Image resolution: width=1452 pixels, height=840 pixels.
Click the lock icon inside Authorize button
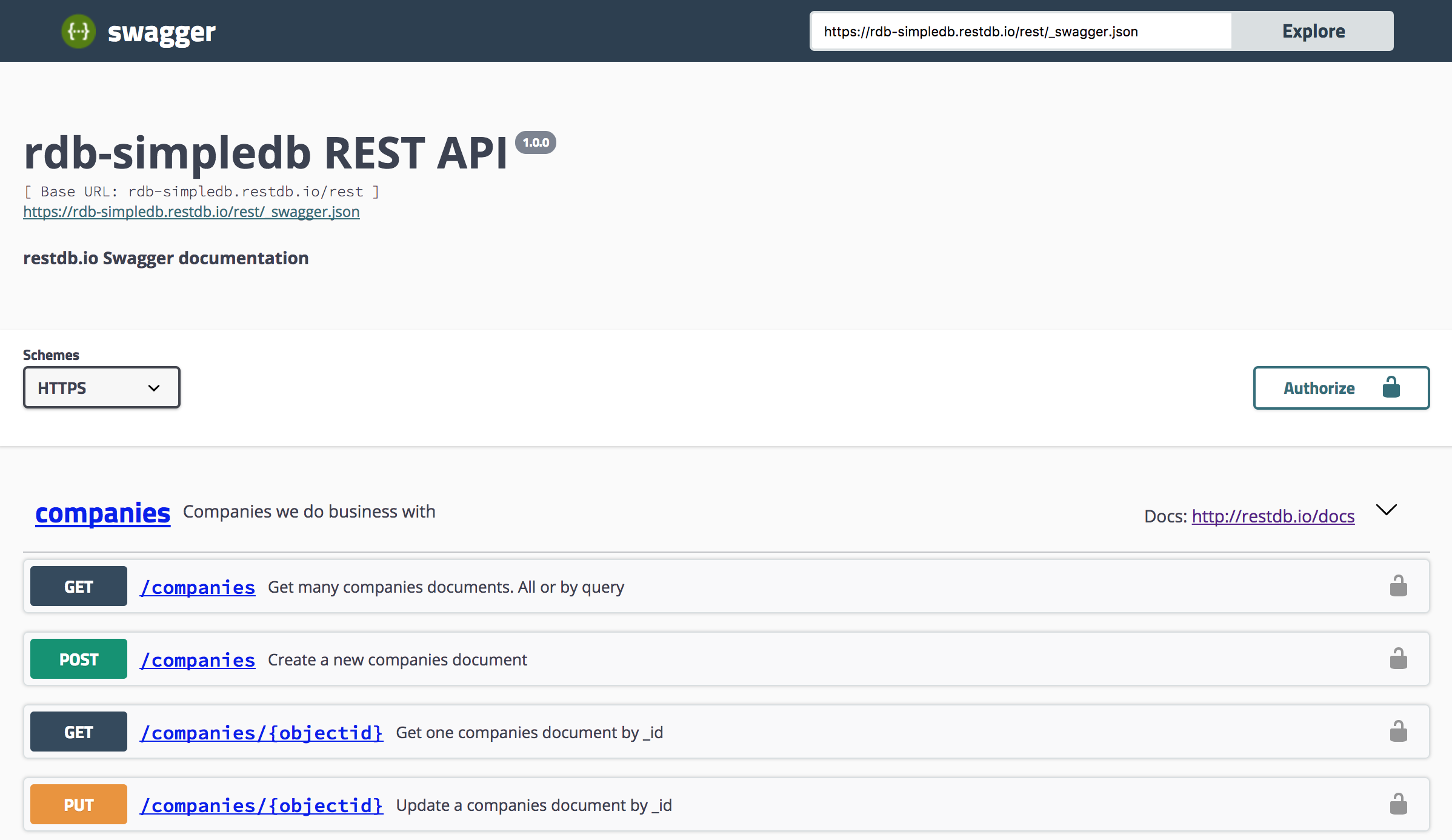[1391, 387]
